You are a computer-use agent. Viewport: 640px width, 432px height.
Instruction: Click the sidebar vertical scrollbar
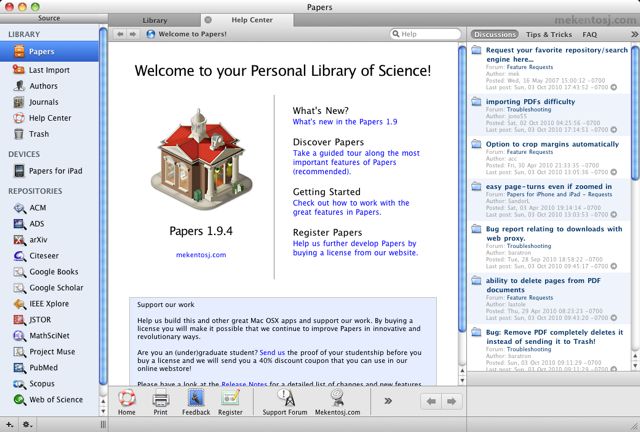point(103,205)
